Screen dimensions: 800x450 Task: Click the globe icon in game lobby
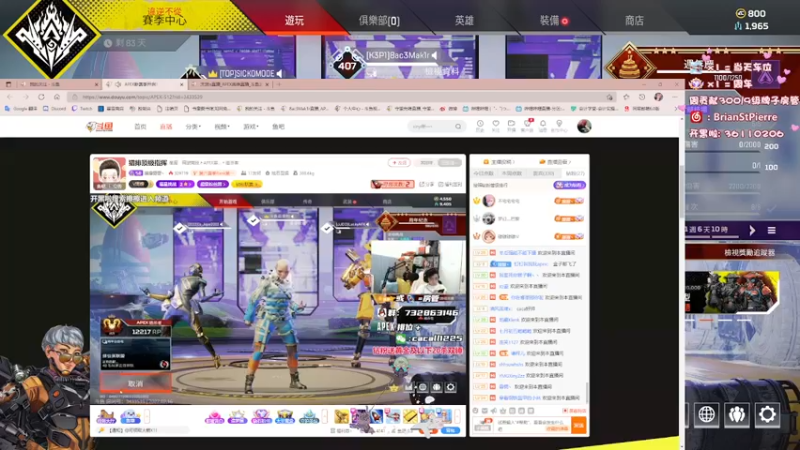coord(707,414)
